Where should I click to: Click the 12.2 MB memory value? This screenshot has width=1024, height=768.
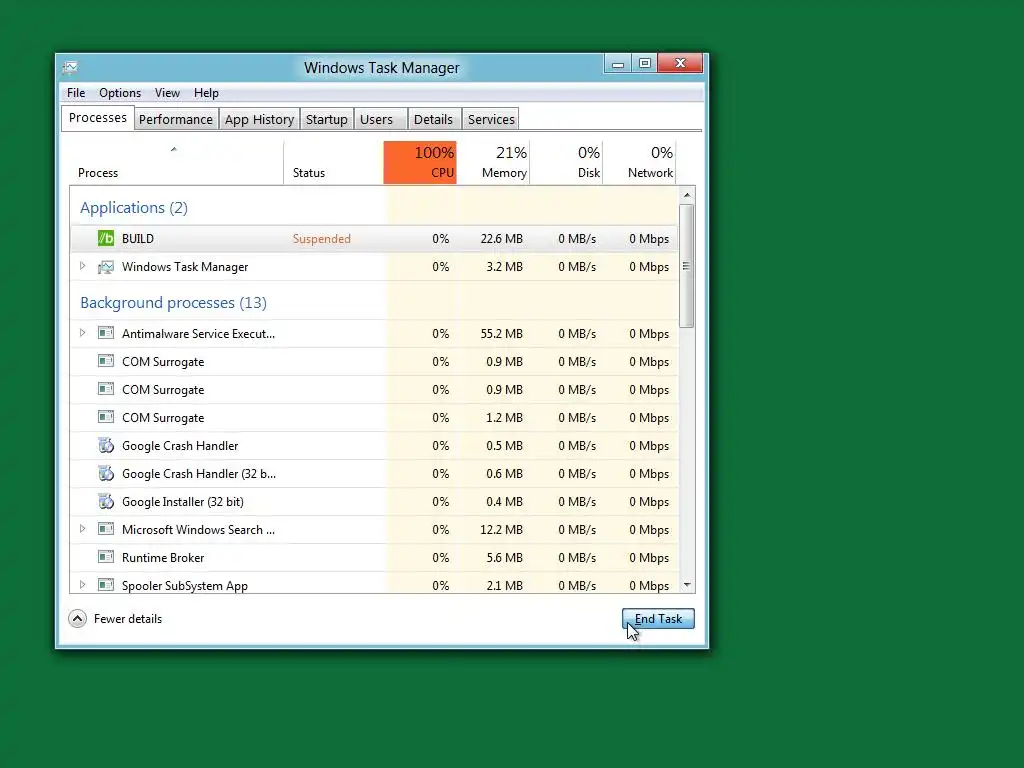[502, 530]
